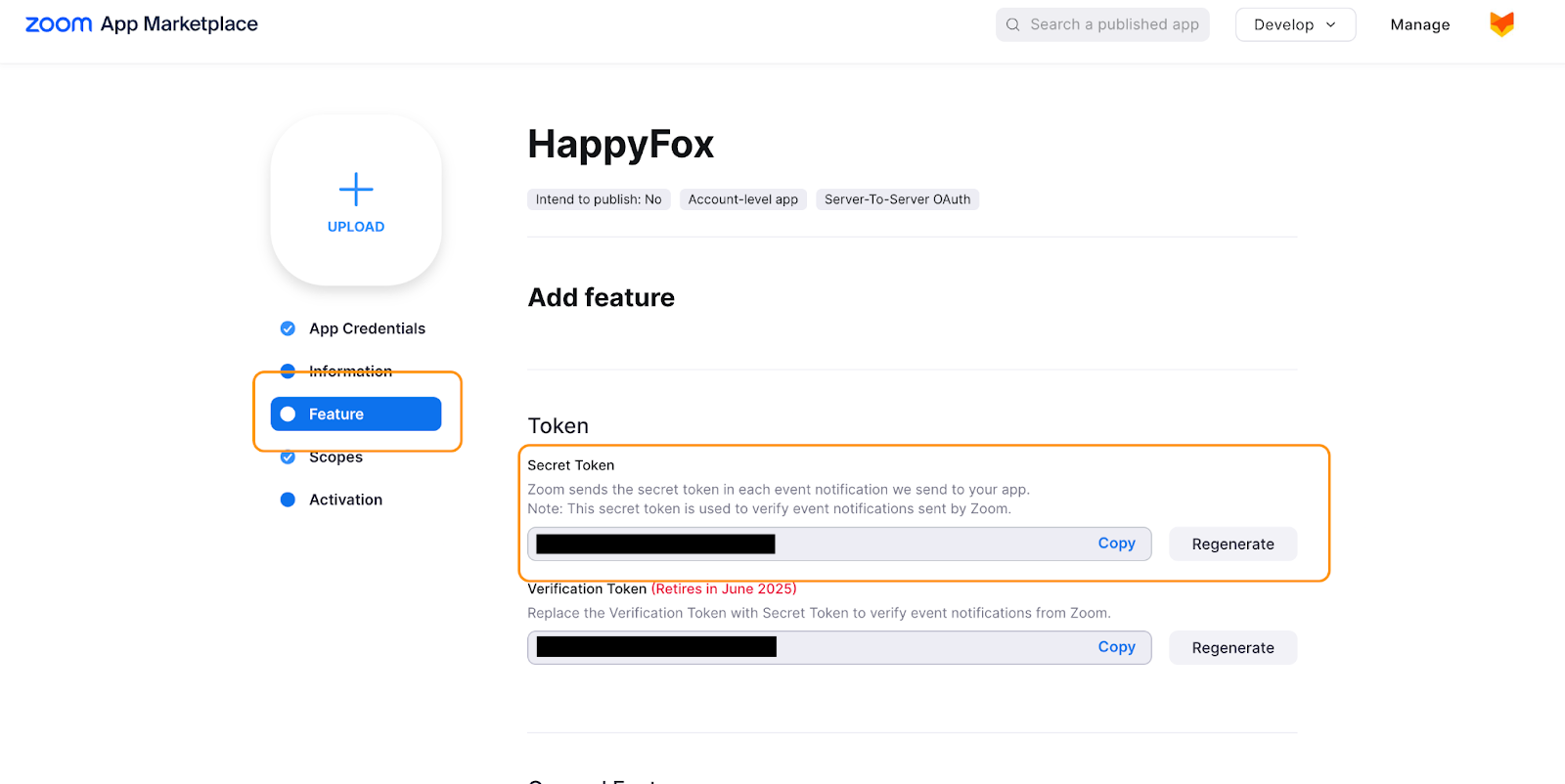The height and width of the screenshot is (784, 1565).
Task: Open the Zoom App Marketplace logo
Action: (142, 24)
